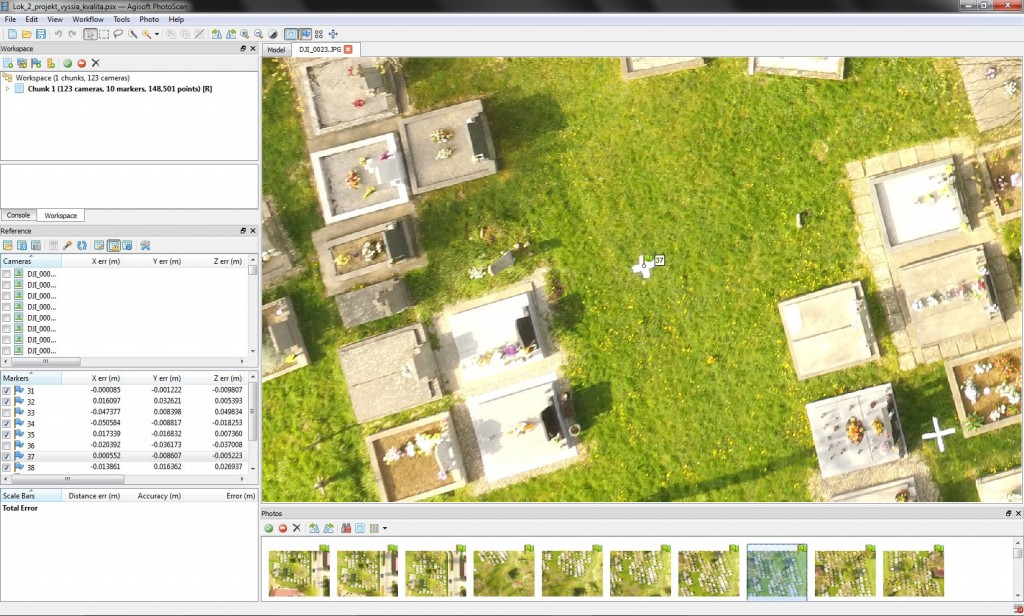Click the Save project toolbar icon
The width and height of the screenshot is (1024, 616).
pos(40,34)
